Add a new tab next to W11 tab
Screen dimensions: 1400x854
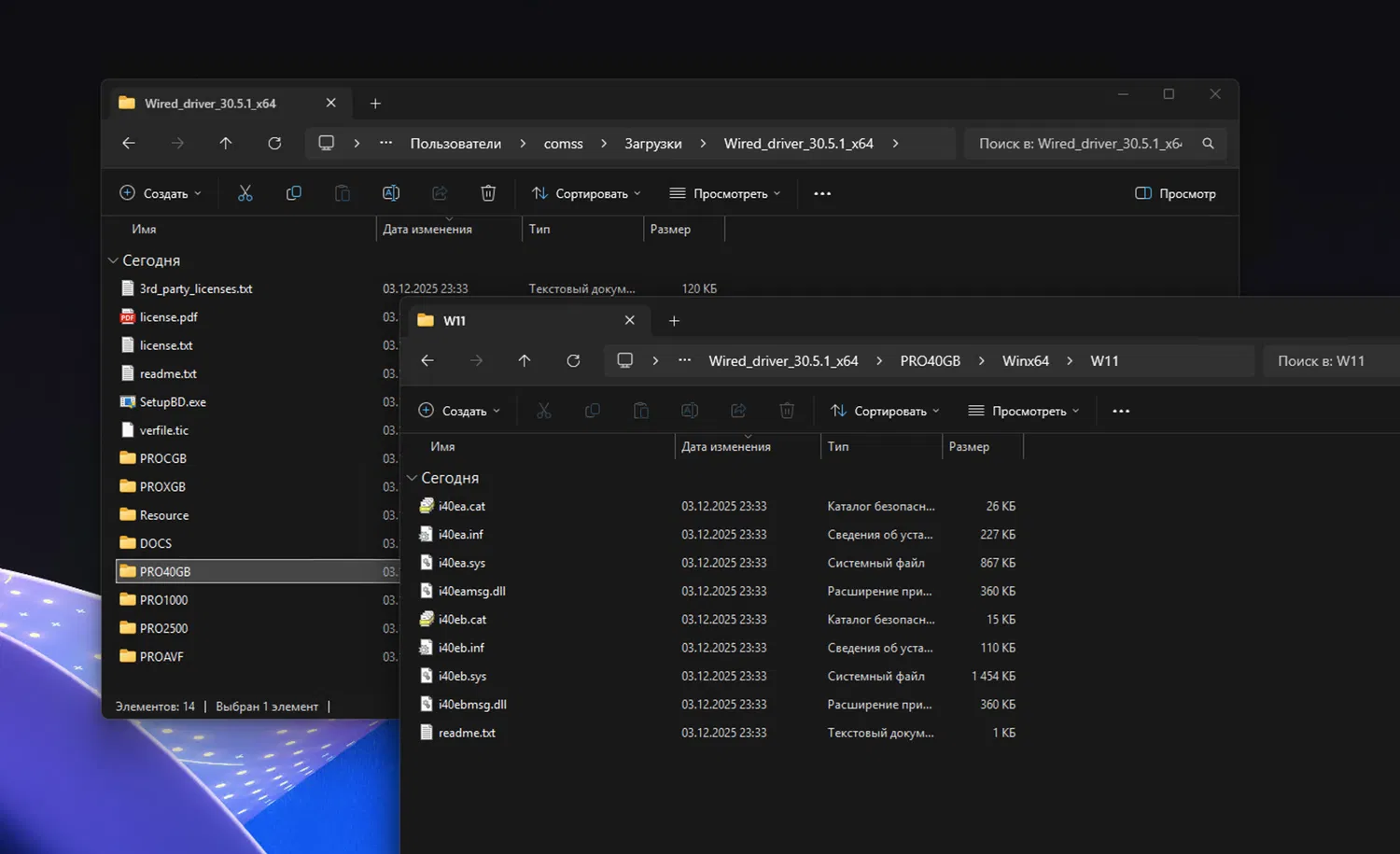[x=674, y=321]
